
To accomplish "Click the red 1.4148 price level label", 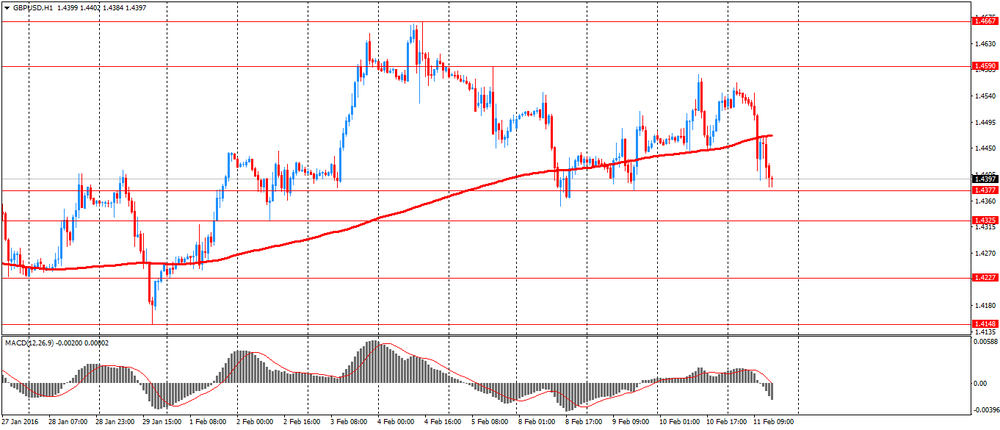I will click(x=985, y=324).
